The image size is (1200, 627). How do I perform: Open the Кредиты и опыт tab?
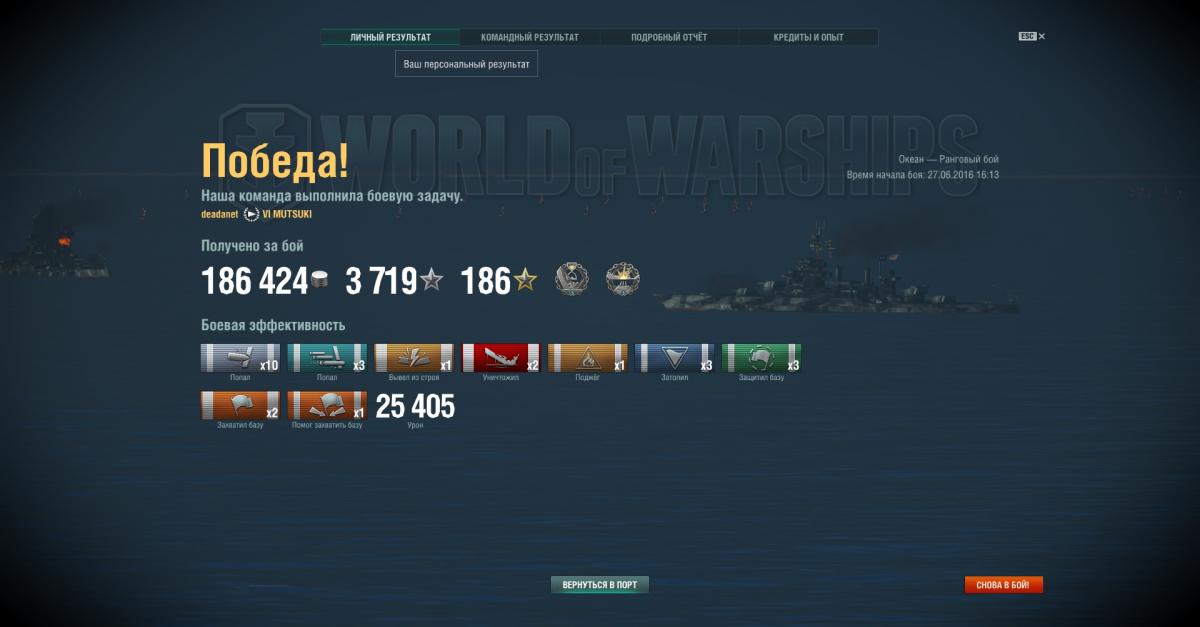pos(808,37)
